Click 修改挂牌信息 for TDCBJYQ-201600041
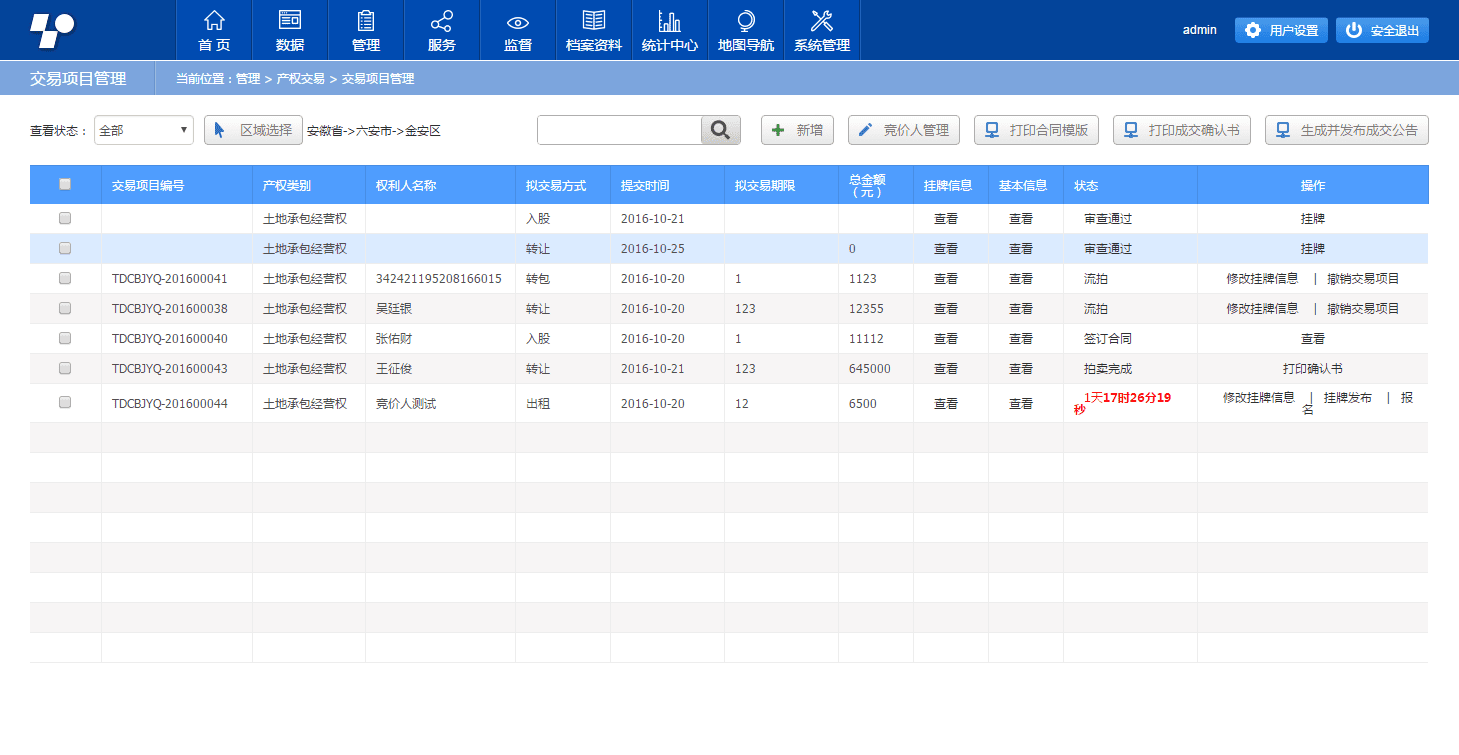 [x=1262, y=279]
